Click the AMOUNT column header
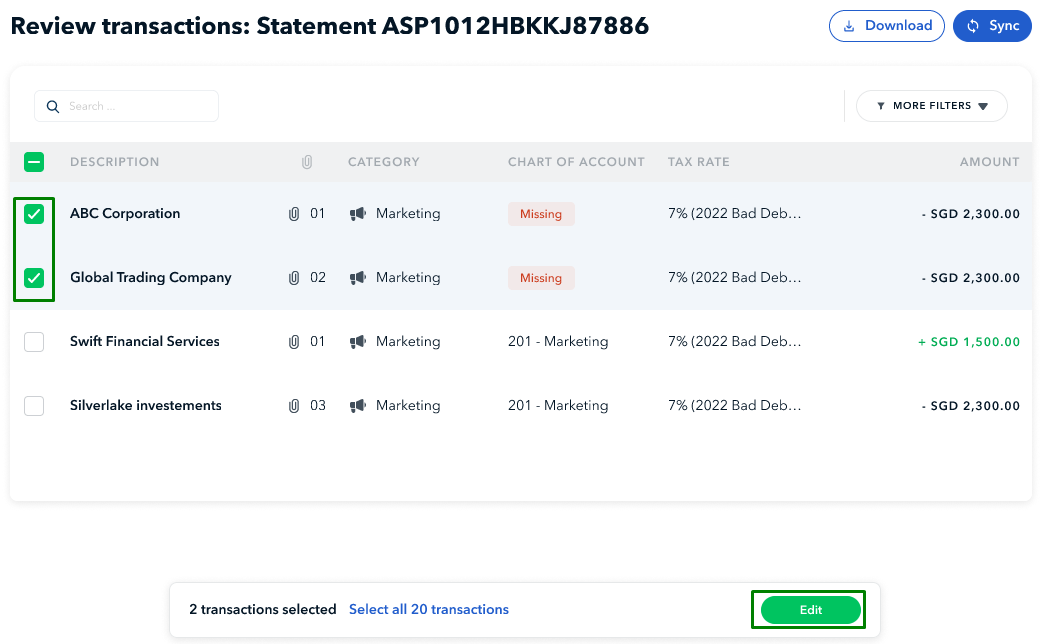The height and width of the screenshot is (644, 1046). tap(989, 162)
